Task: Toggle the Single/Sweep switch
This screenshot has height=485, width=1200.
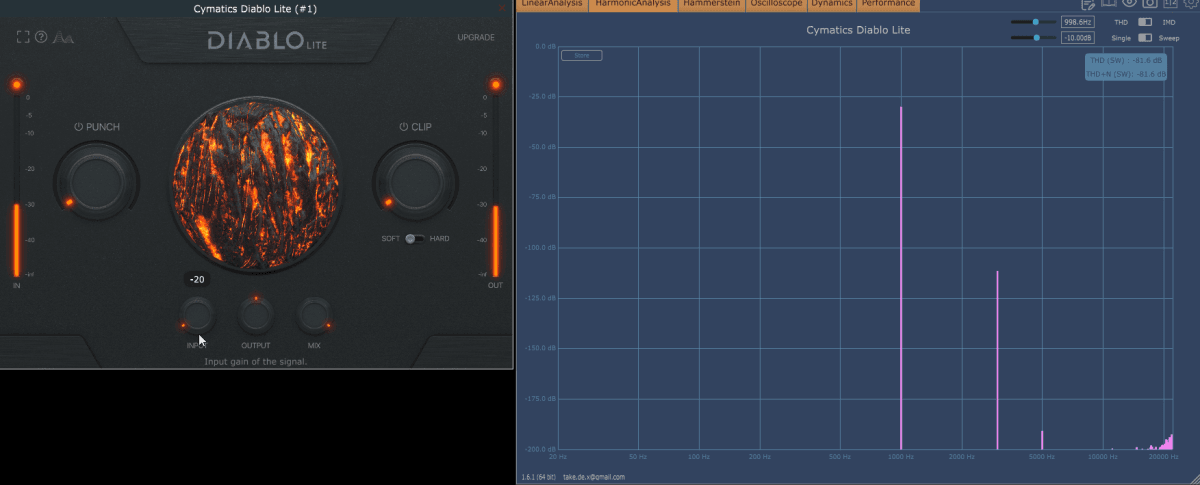Action: (x=1145, y=37)
